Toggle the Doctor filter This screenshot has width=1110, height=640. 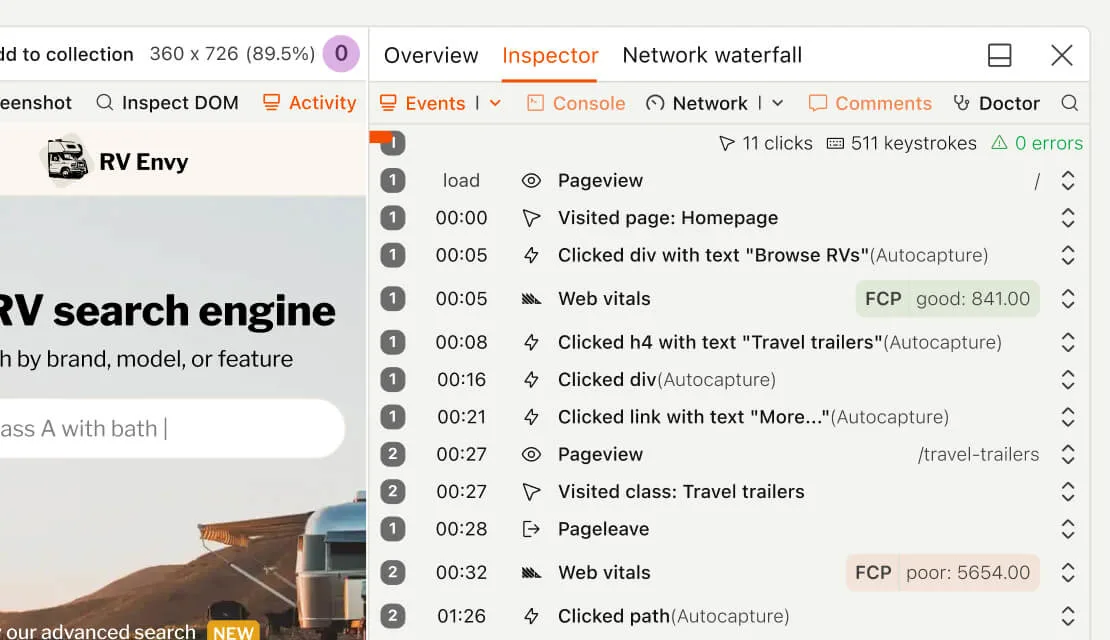(995, 103)
